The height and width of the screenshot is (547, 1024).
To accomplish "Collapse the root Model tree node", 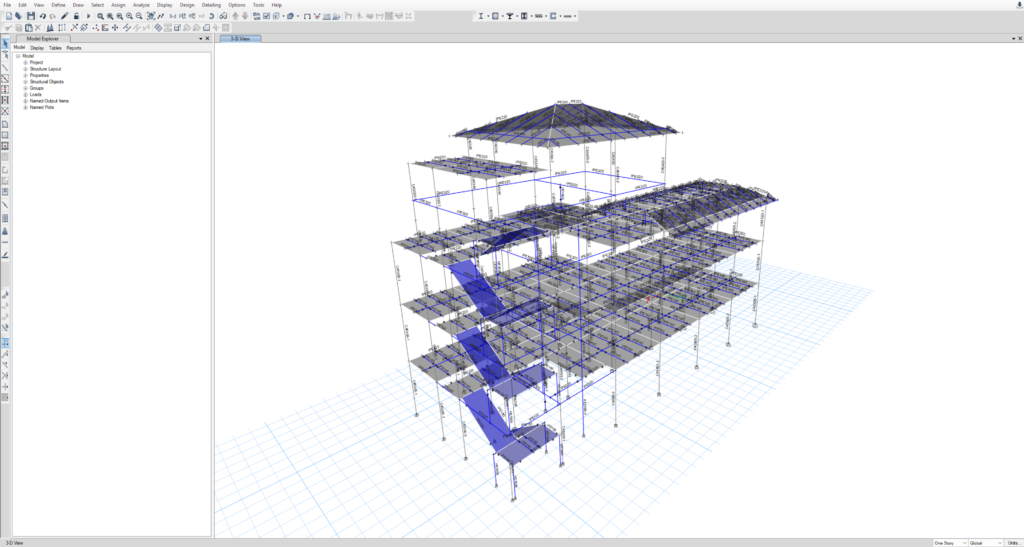I will [x=18, y=56].
